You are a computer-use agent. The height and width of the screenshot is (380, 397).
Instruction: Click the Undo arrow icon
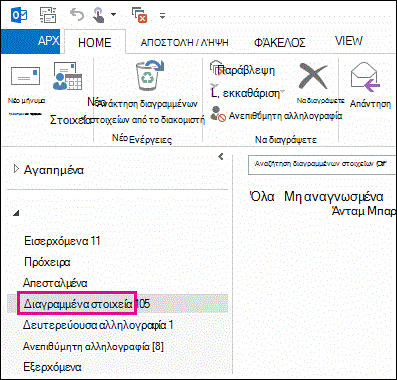click(77, 15)
